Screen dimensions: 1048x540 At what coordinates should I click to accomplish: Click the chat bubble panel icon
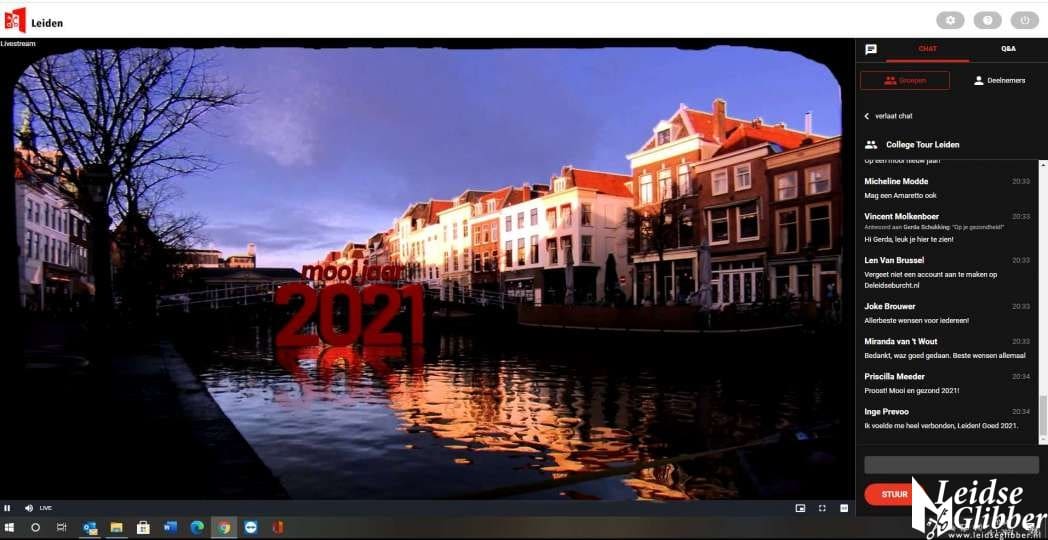coord(871,49)
